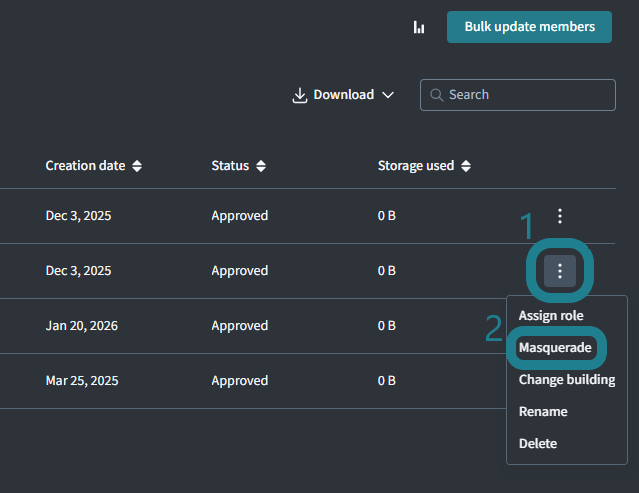Click the magnifier icon in Search

click(436, 95)
